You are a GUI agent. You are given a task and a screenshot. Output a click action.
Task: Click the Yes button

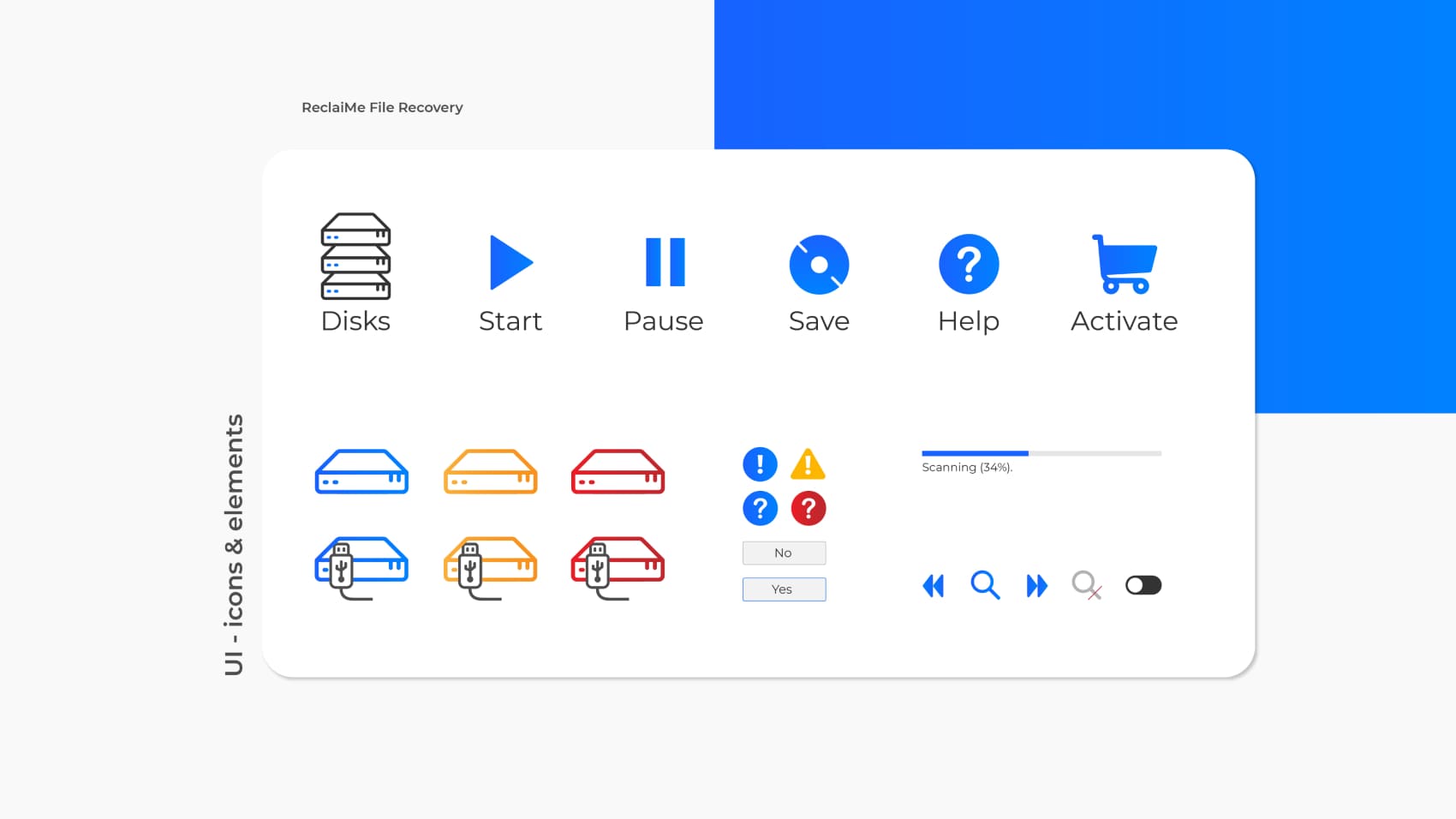pyautogui.click(x=784, y=589)
